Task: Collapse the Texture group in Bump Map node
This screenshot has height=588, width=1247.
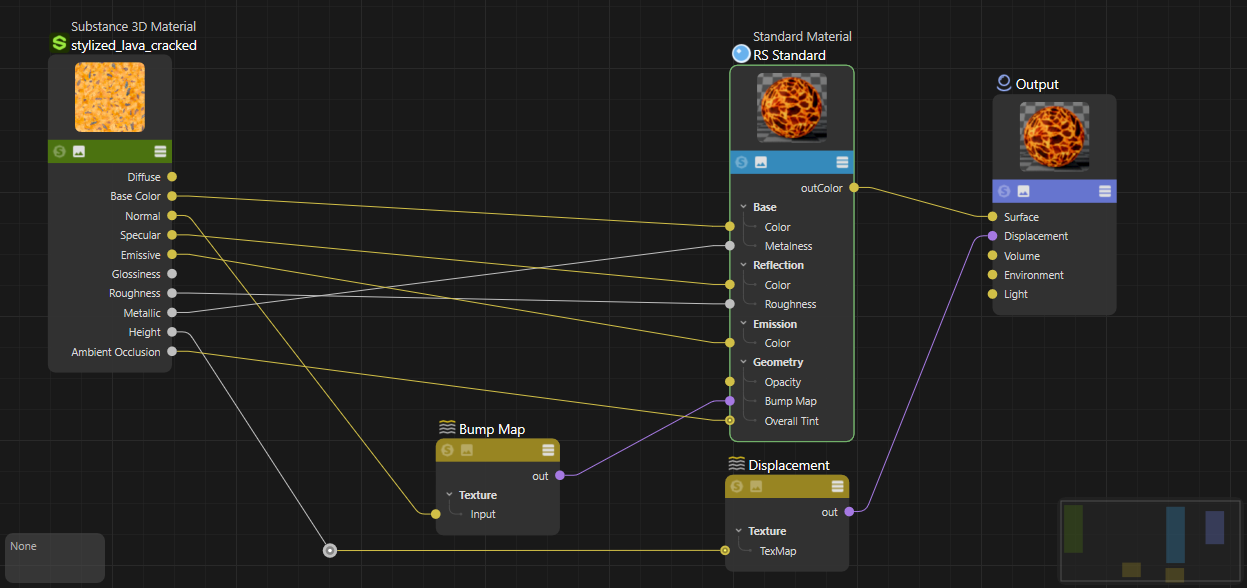Action: [449, 495]
